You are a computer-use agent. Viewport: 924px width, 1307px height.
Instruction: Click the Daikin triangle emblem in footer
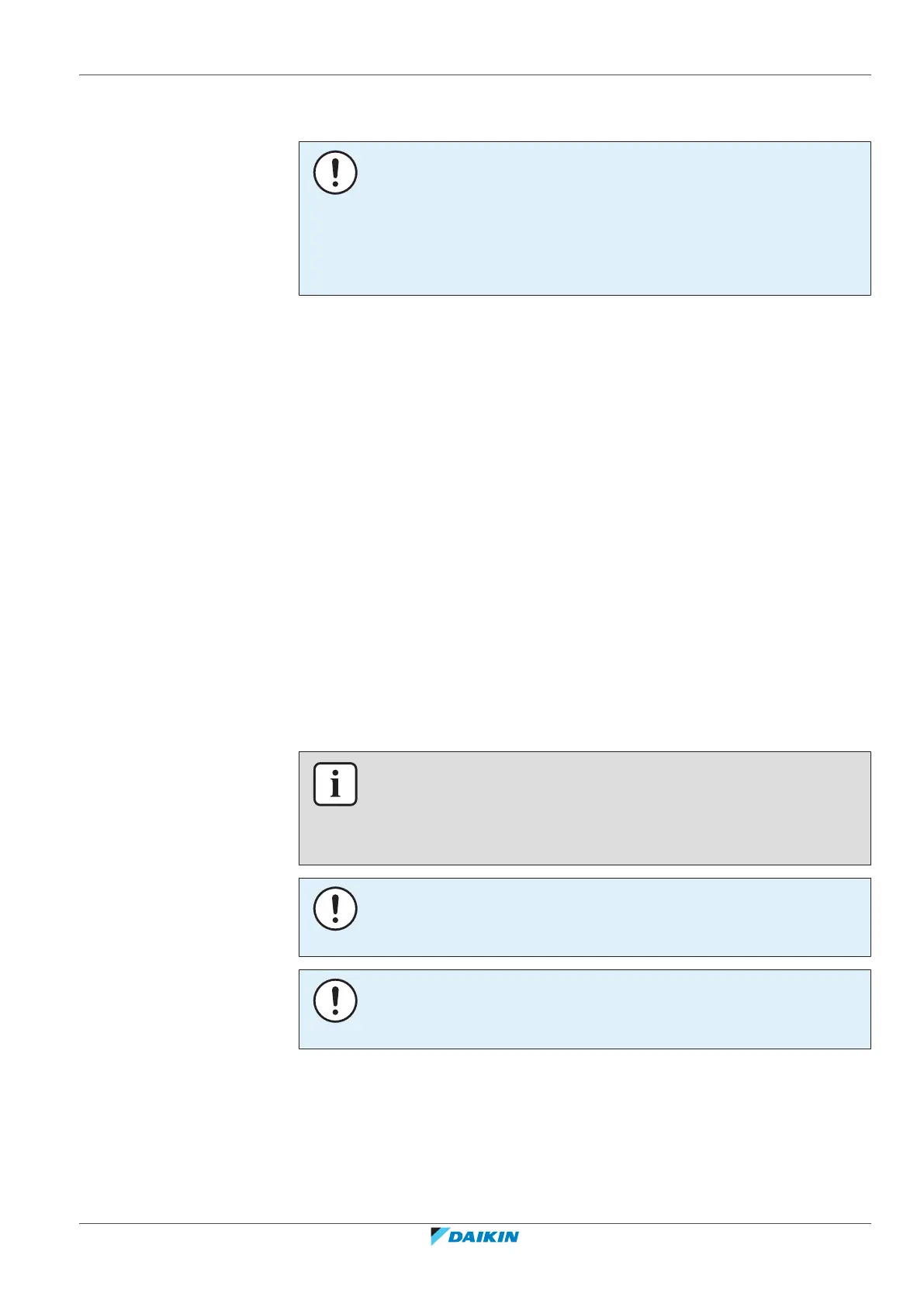(439, 1236)
